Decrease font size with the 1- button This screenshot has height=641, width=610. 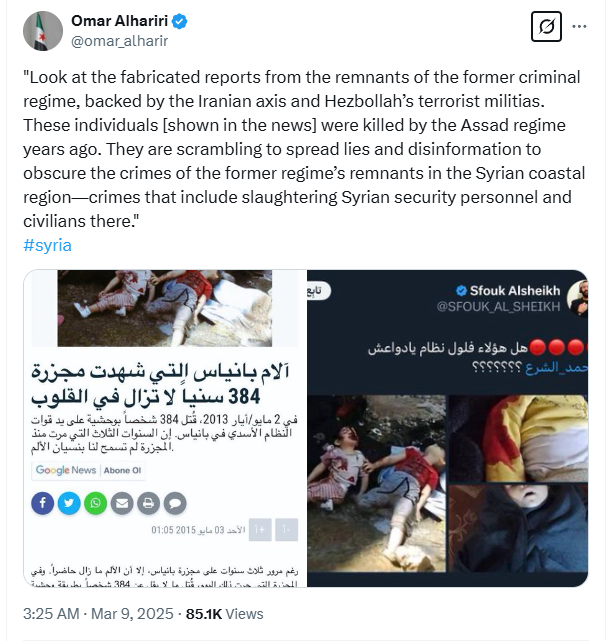pos(287,530)
